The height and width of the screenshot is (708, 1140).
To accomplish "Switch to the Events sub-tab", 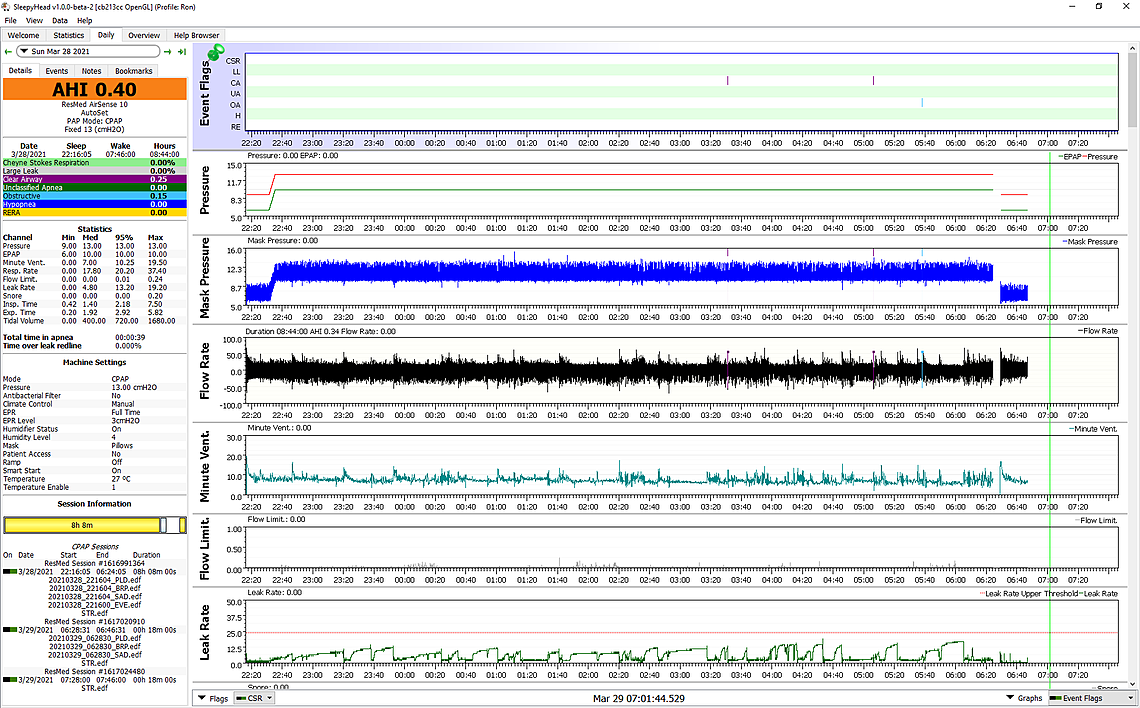I will tap(57, 71).
